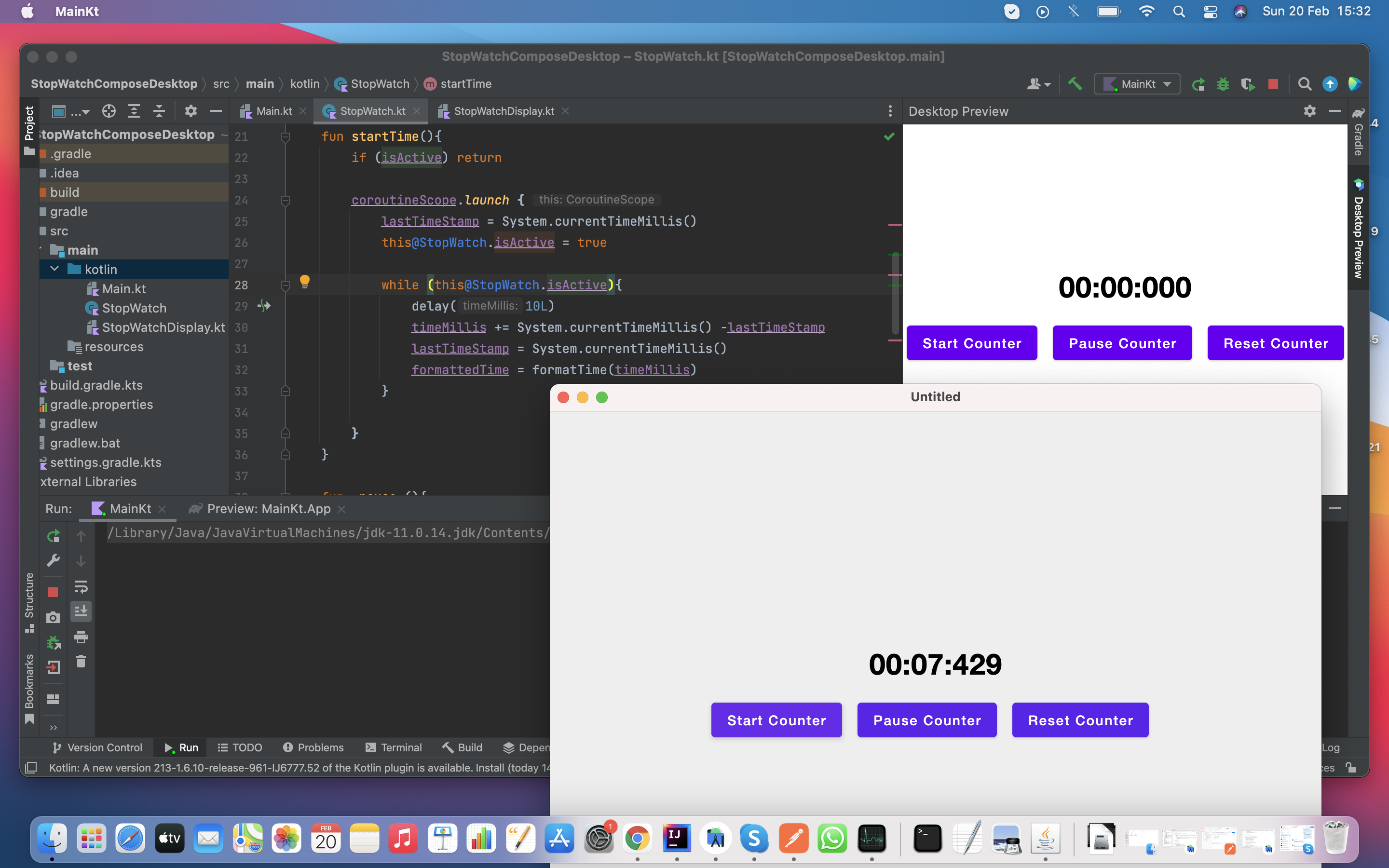Open the Terminal tool window tab

[394, 747]
